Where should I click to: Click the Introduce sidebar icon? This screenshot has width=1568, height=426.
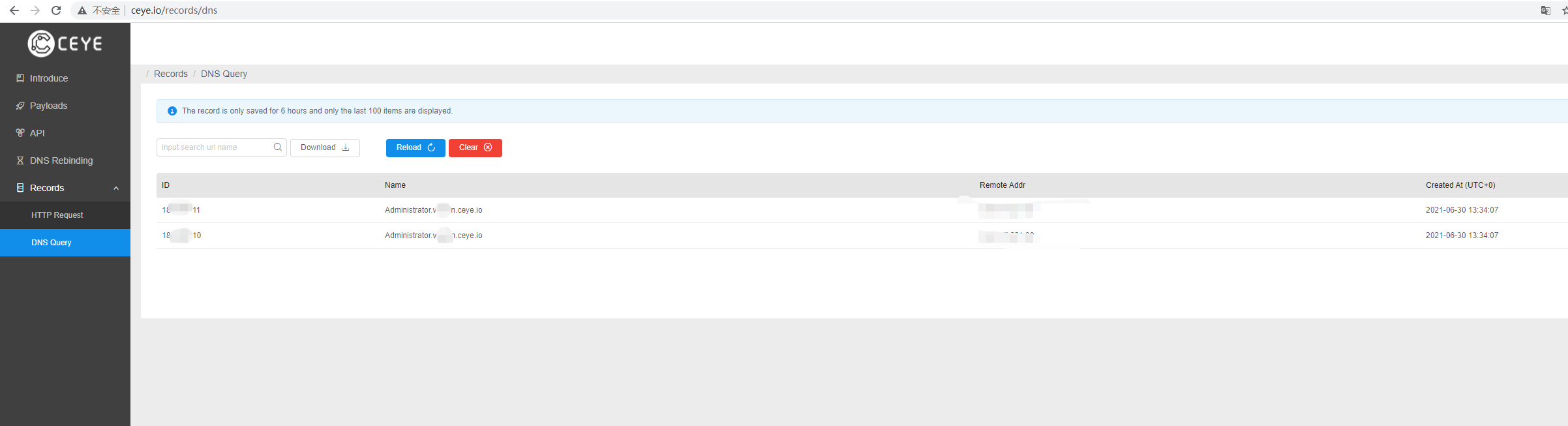(x=20, y=78)
